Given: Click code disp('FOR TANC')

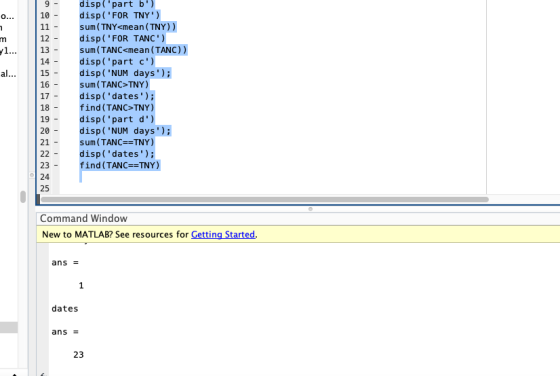Looking at the screenshot, I should (122, 39).
